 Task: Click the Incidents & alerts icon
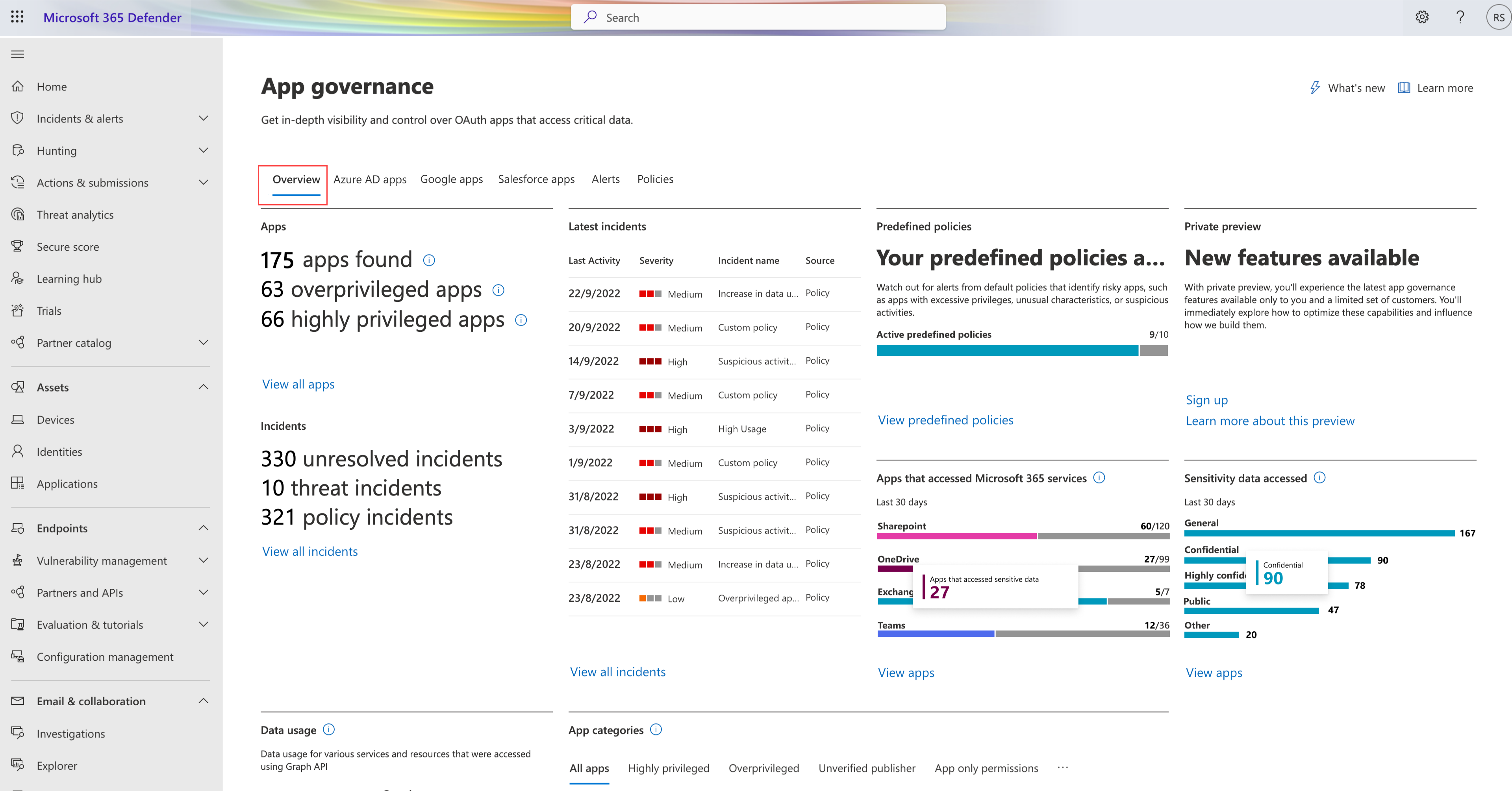click(x=18, y=118)
